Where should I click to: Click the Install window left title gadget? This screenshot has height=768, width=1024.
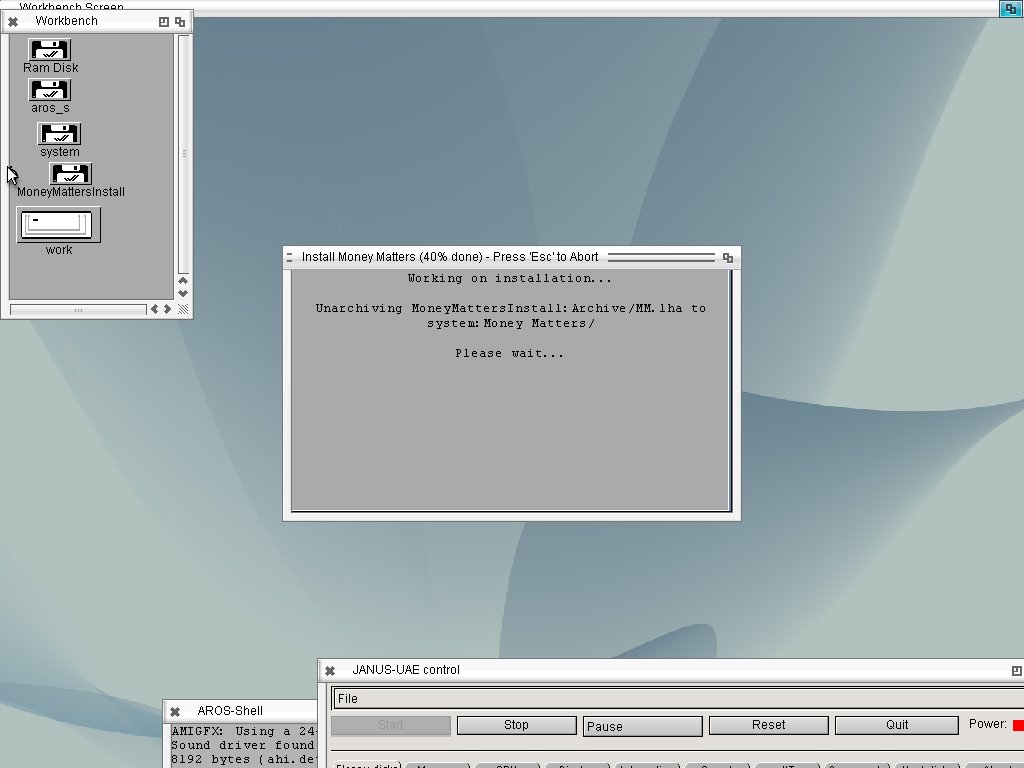click(289, 258)
